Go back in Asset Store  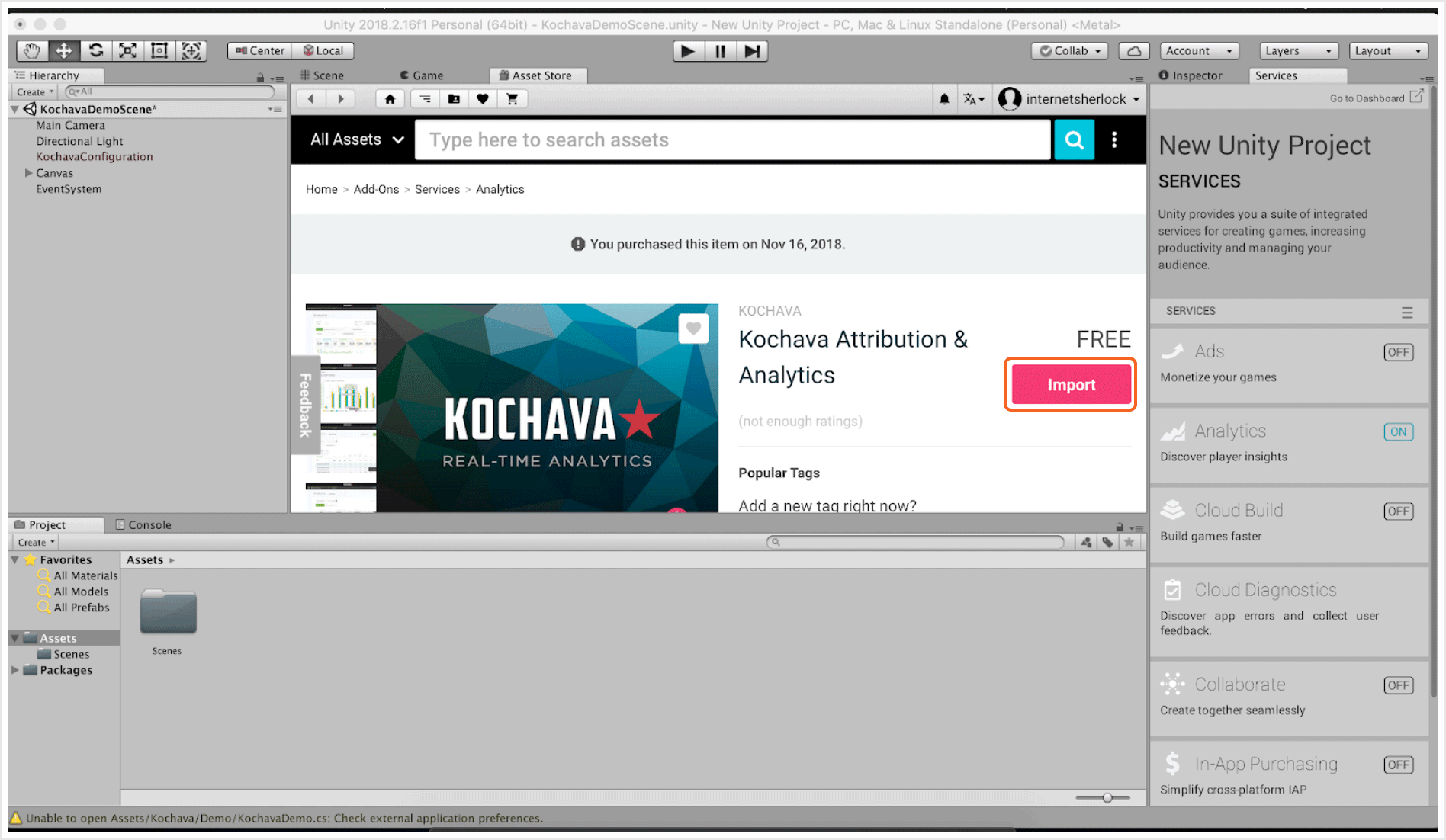pos(311,99)
